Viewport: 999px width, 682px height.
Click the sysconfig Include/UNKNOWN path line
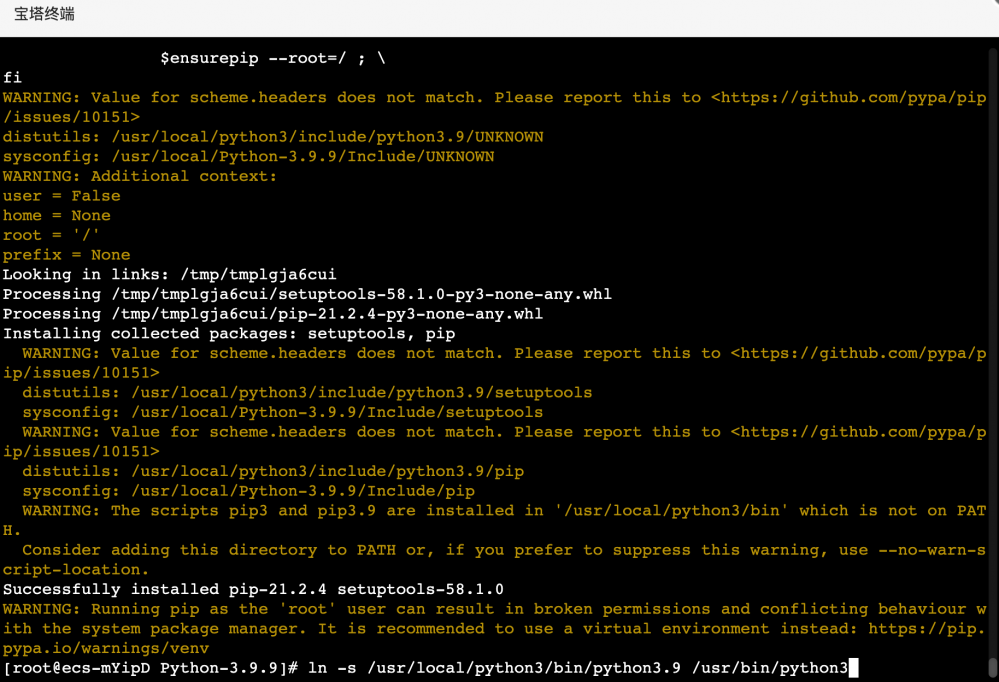coord(248,156)
